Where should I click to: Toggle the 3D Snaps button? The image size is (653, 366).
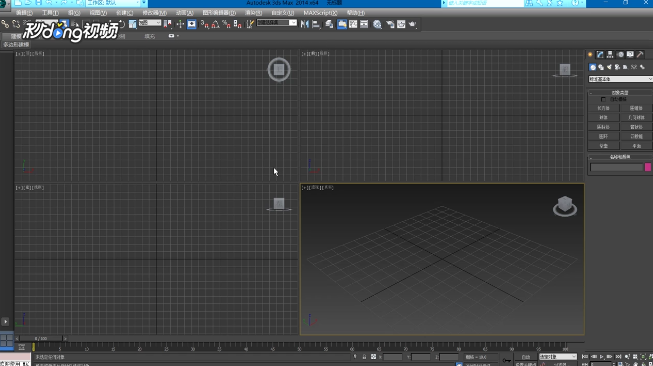coord(204,24)
